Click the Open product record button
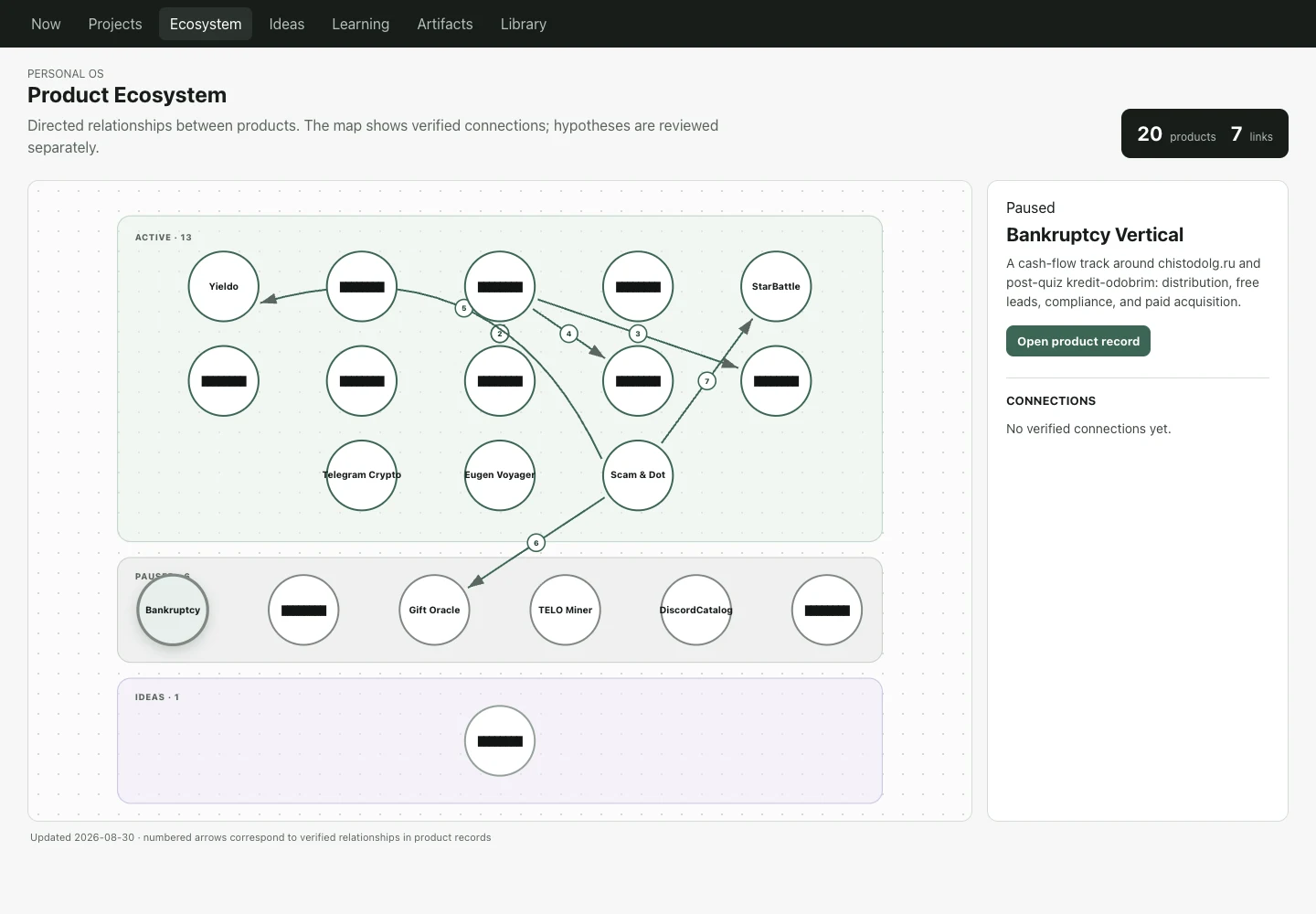 [1078, 341]
